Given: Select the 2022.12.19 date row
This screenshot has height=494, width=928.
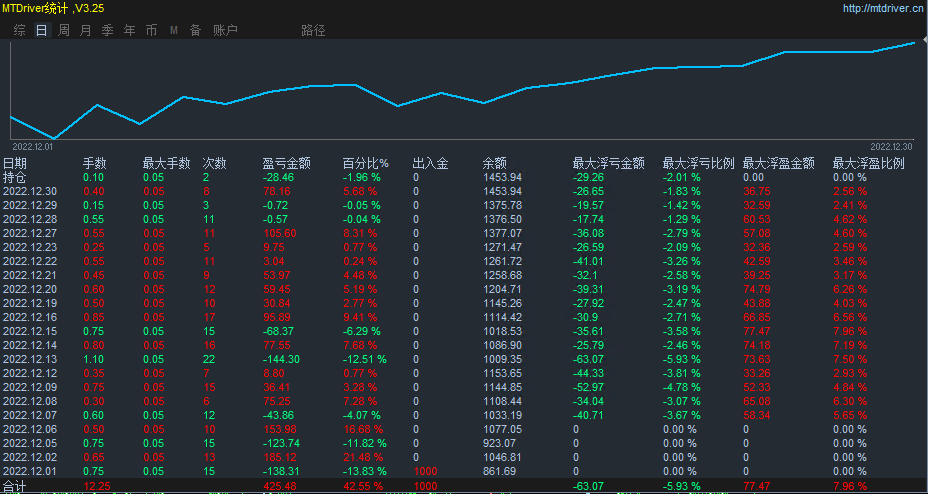Looking at the screenshot, I should pyautogui.click(x=30, y=303).
